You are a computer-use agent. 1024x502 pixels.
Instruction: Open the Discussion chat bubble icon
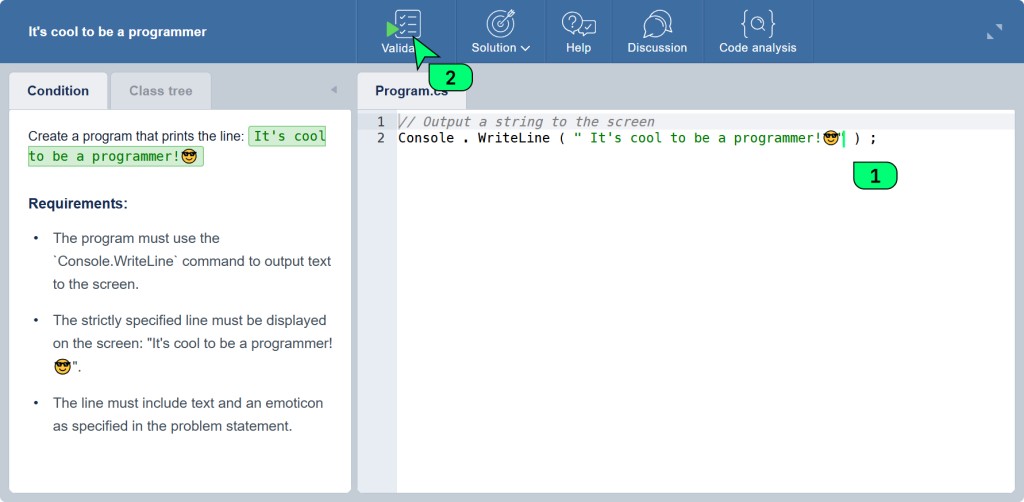click(657, 23)
